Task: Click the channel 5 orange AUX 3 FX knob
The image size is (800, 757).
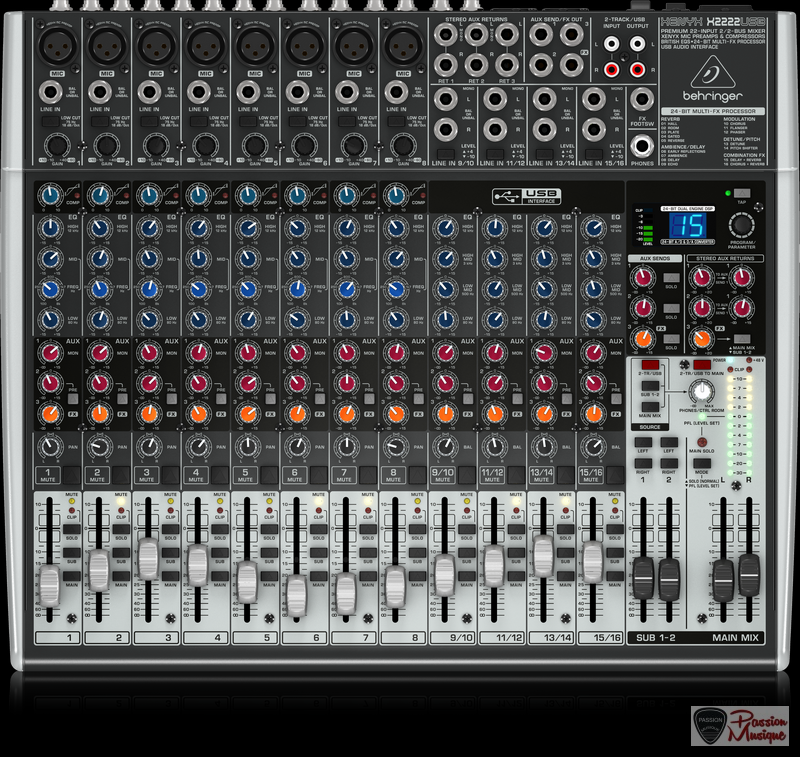Action: [247, 414]
